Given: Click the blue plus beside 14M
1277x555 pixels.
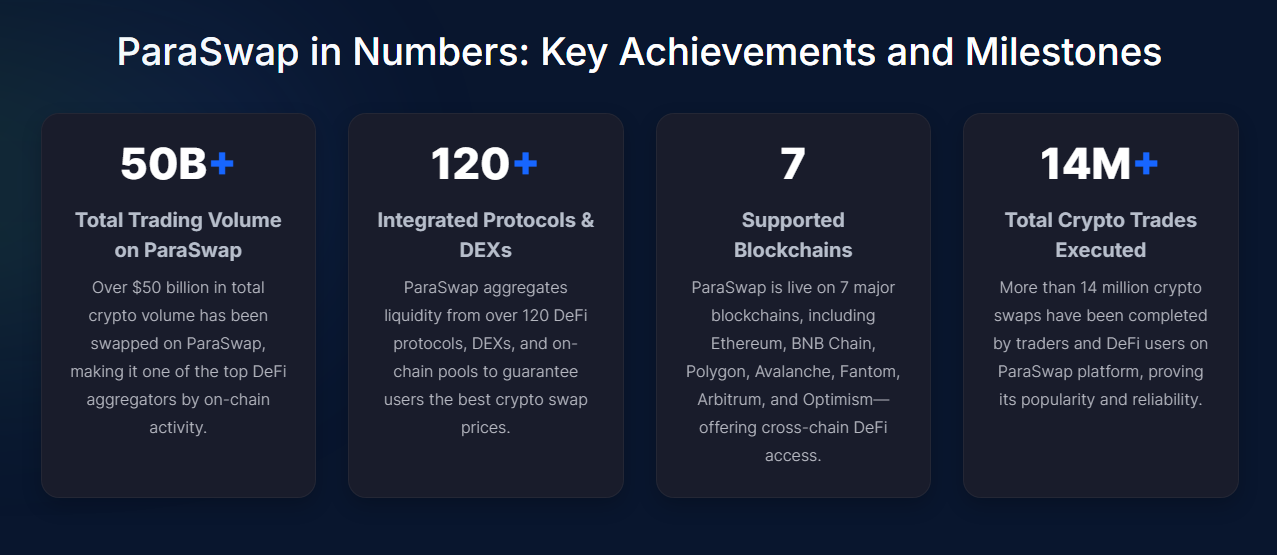Looking at the screenshot, I should (1146, 163).
